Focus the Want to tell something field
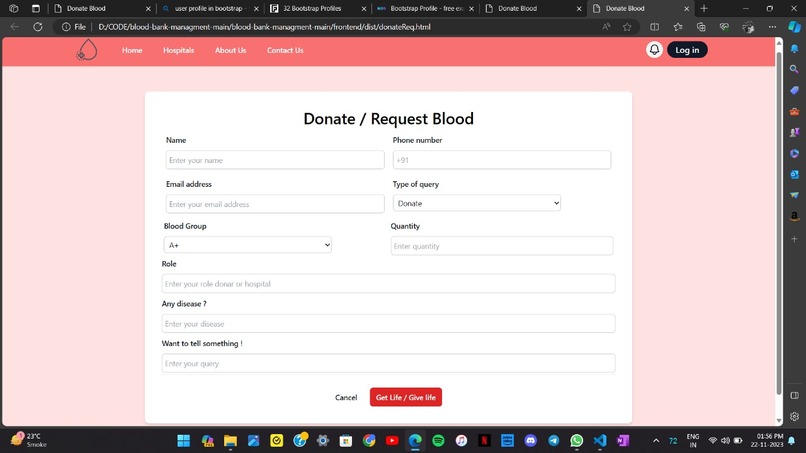The height and width of the screenshot is (453, 806). (x=388, y=363)
